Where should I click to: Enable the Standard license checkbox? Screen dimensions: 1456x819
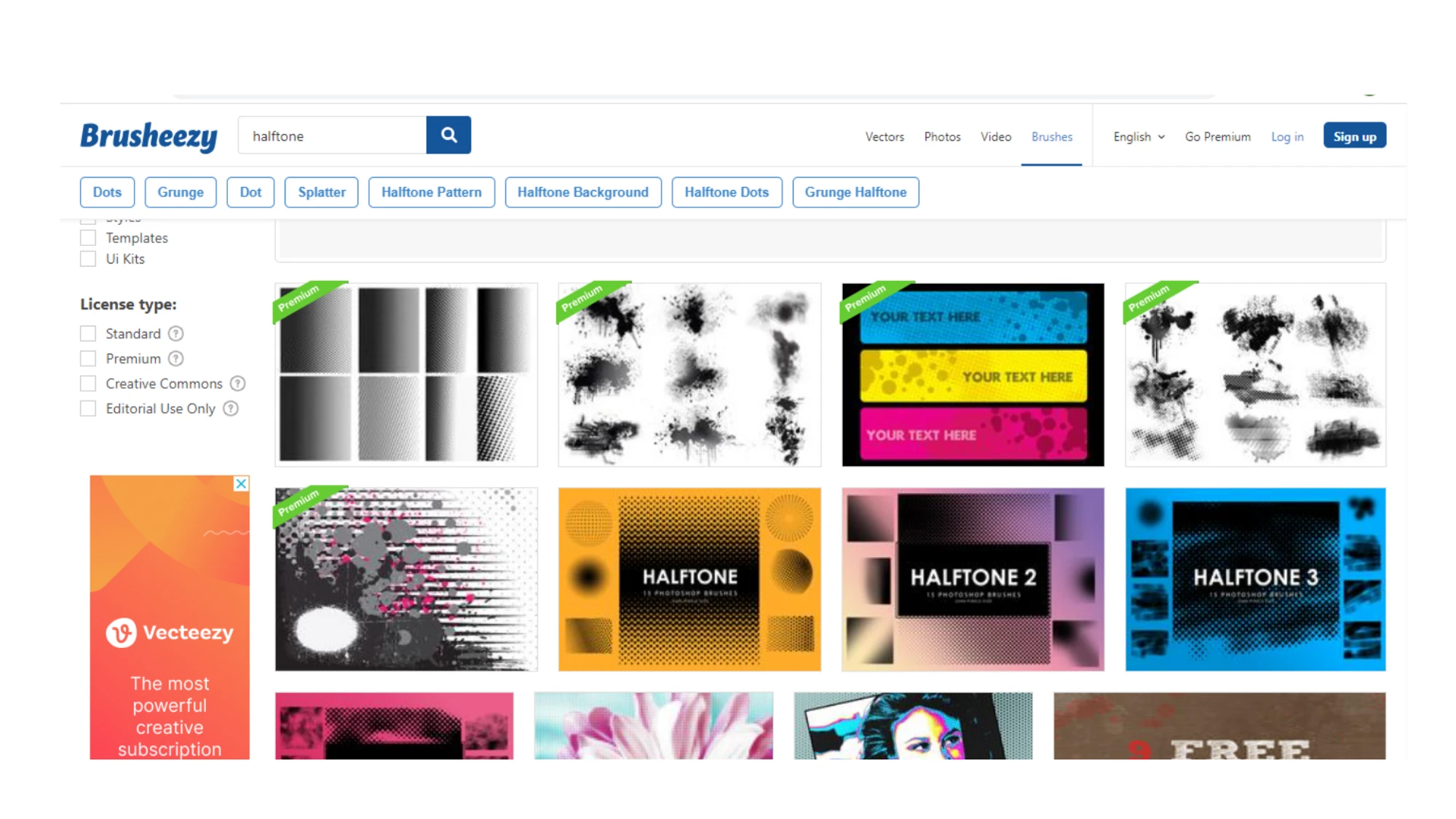coord(88,333)
